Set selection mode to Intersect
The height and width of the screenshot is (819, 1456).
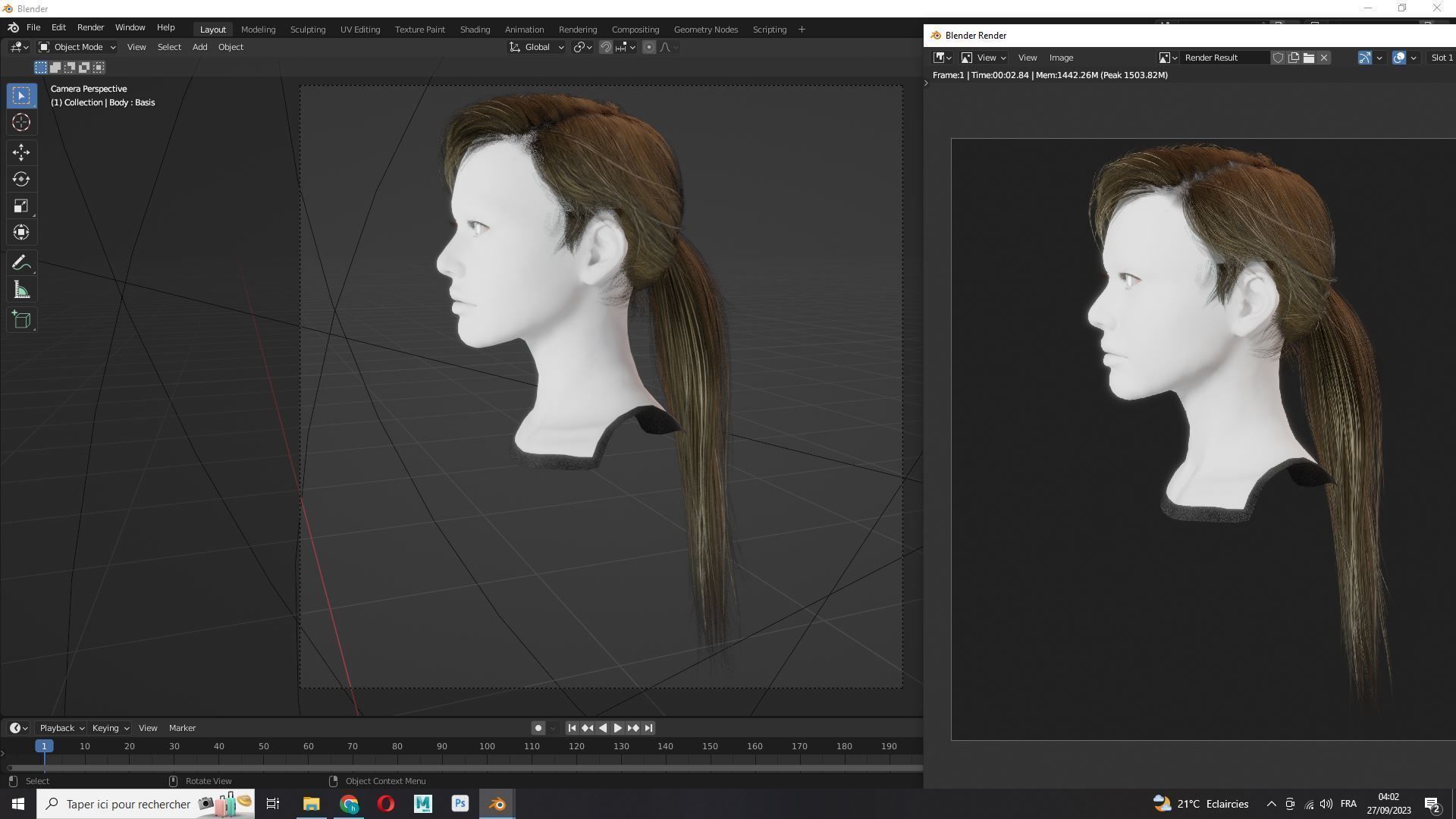pos(99,67)
